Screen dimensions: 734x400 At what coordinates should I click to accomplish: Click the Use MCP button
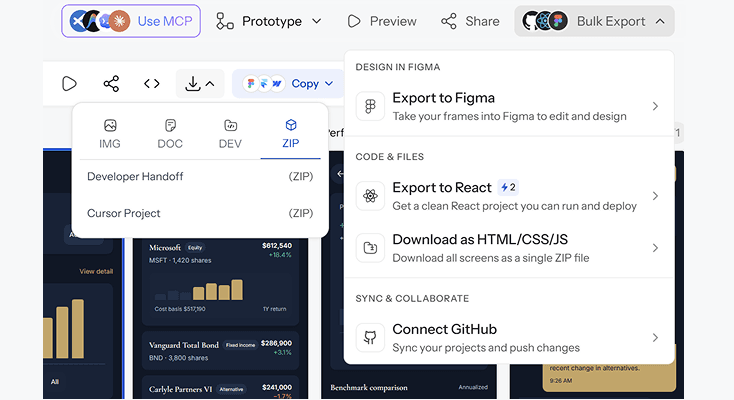(131, 21)
